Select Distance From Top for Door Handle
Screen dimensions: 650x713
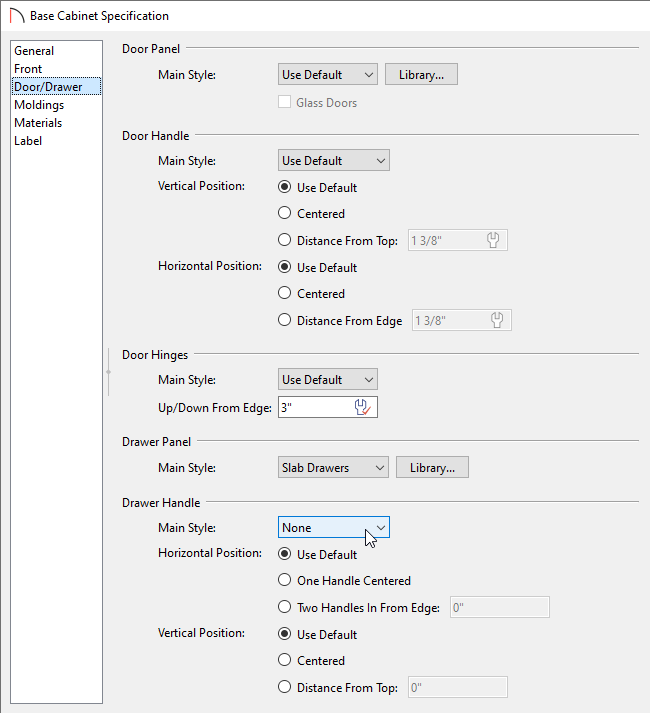click(284, 240)
